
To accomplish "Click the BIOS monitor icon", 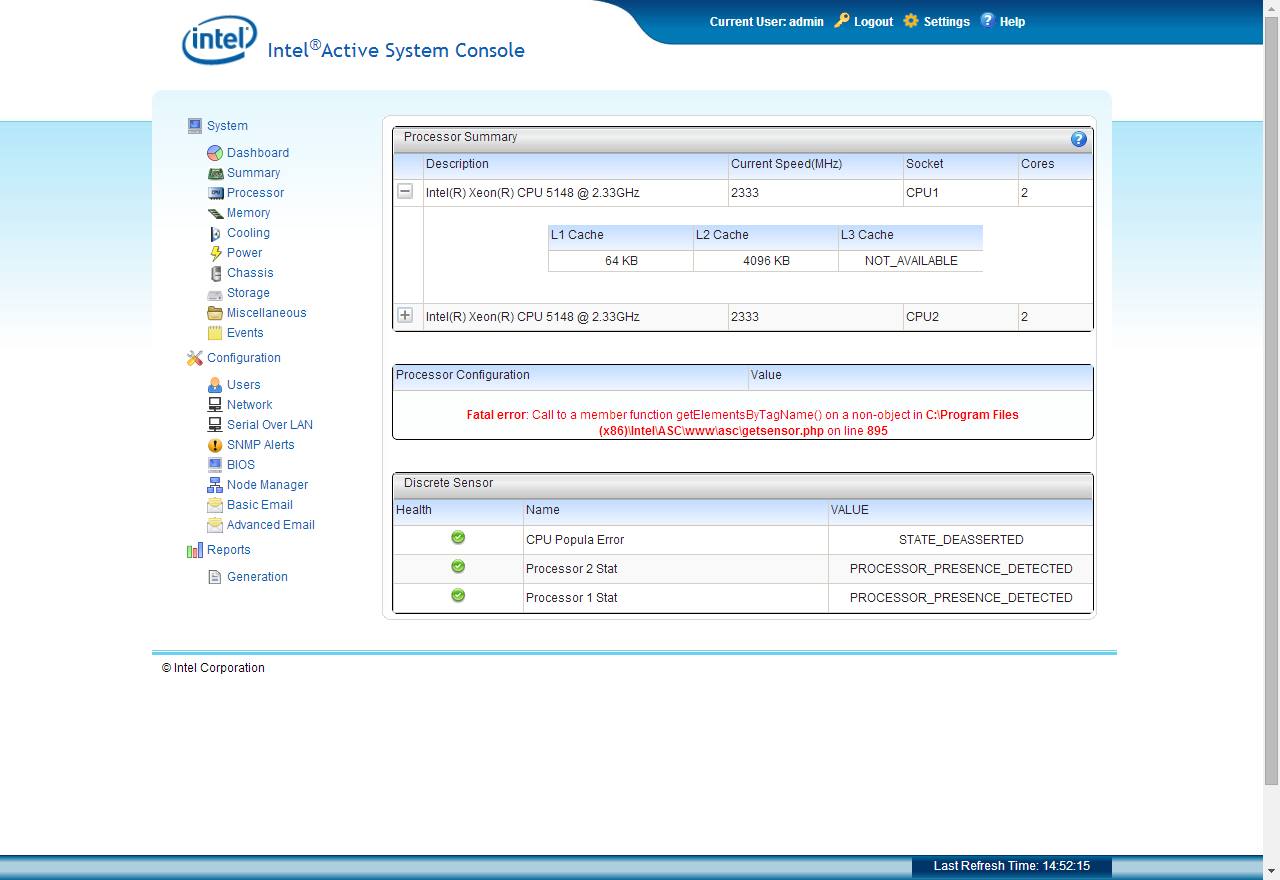I will tap(215, 465).
